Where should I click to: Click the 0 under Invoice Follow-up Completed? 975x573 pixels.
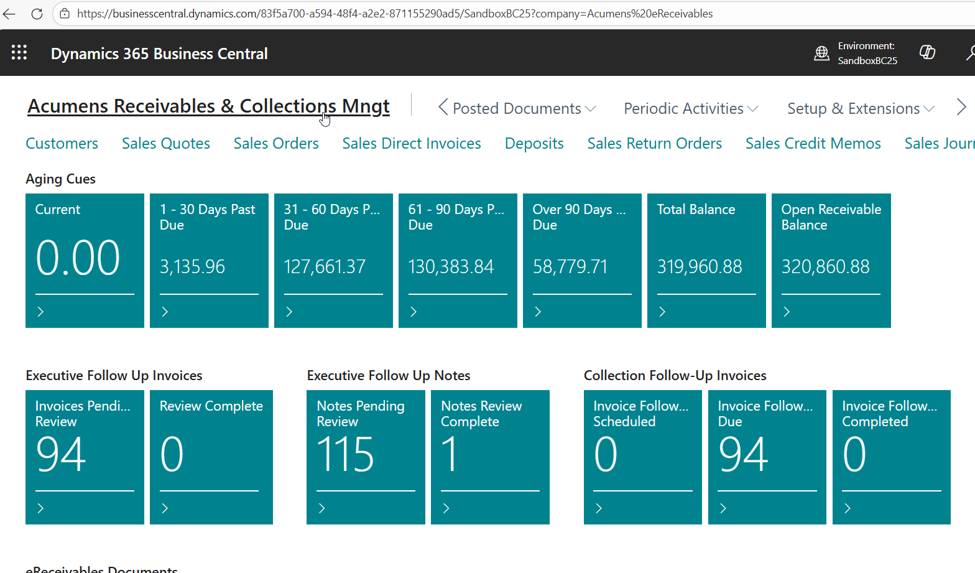(854, 454)
